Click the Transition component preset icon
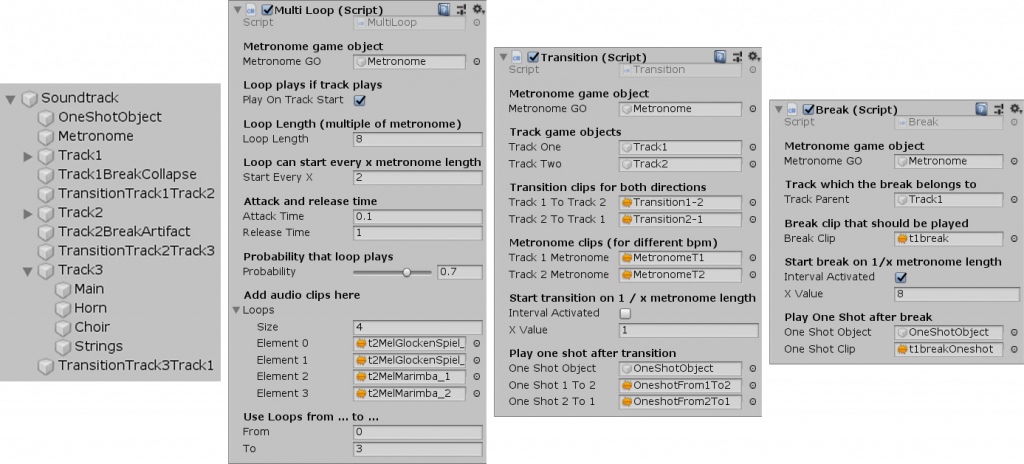 pyautogui.click(x=737, y=57)
